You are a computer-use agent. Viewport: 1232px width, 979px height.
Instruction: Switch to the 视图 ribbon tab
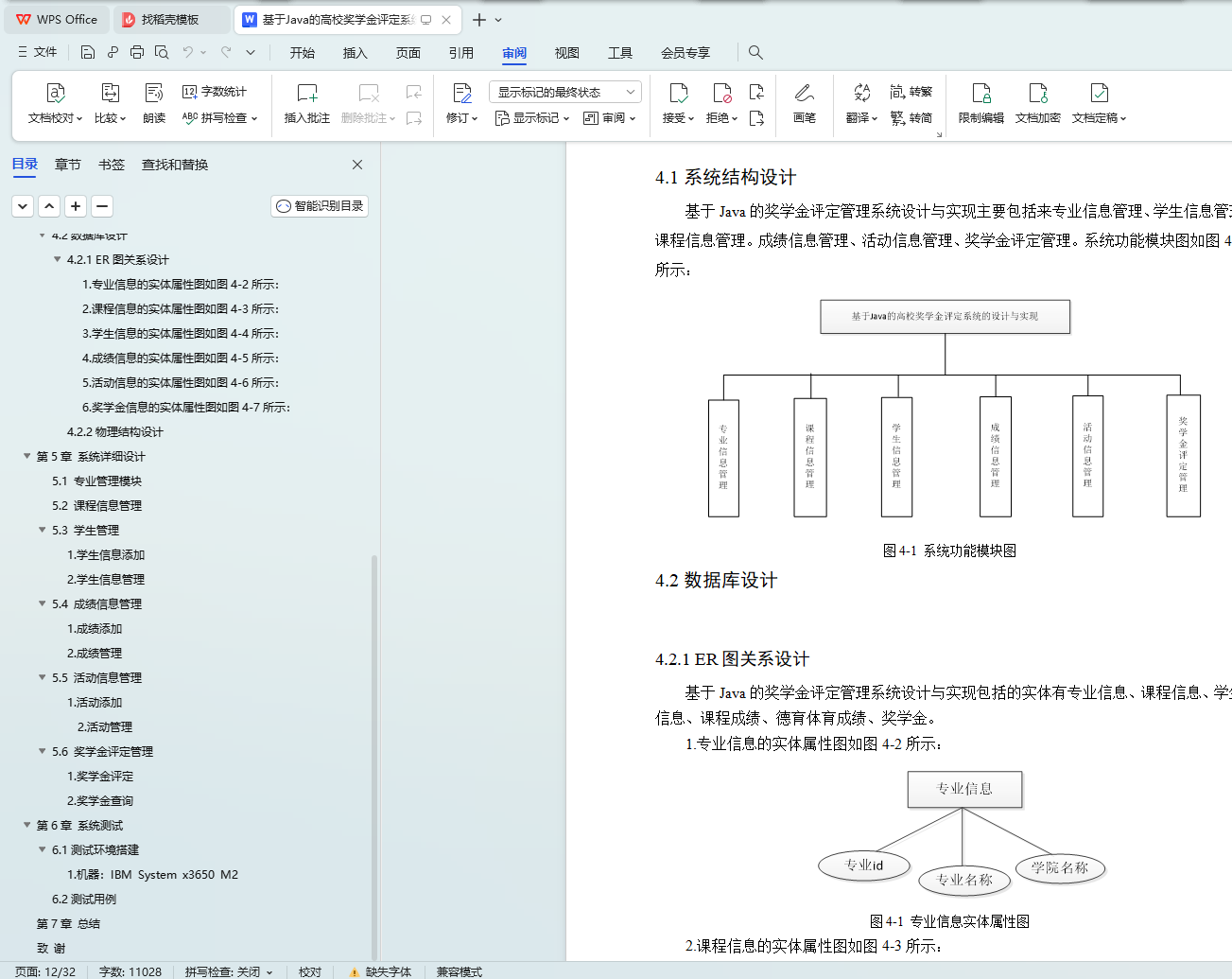(x=567, y=53)
